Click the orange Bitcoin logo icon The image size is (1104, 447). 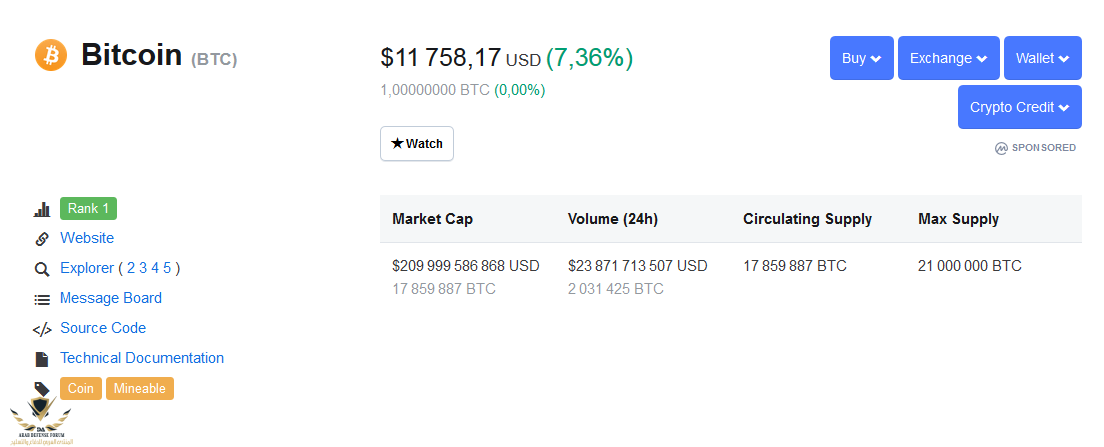pos(51,55)
